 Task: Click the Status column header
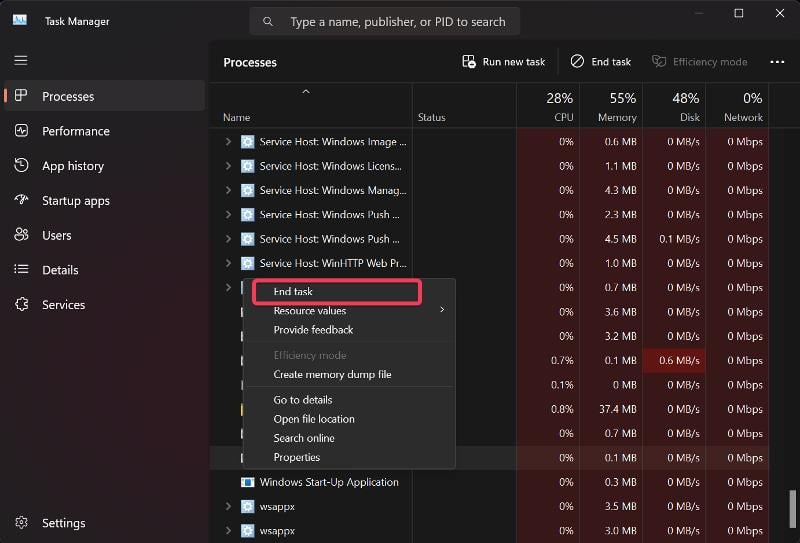click(x=464, y=106)
